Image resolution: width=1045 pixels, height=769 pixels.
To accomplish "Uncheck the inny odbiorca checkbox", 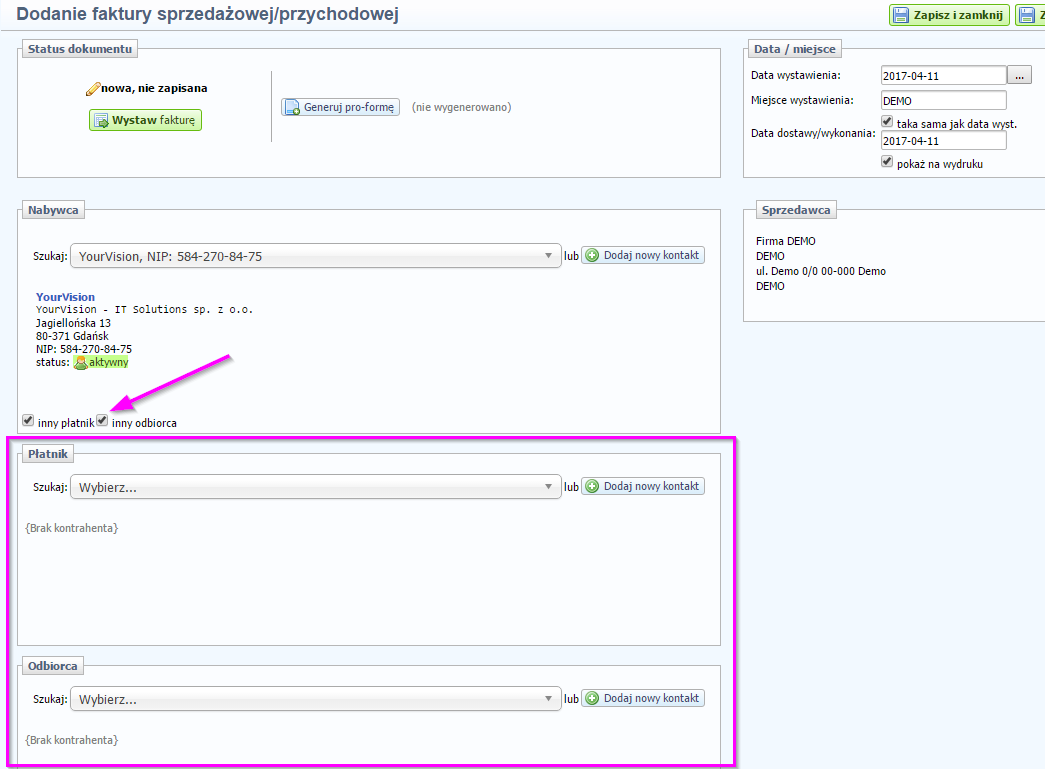I will tap(102, 421).
